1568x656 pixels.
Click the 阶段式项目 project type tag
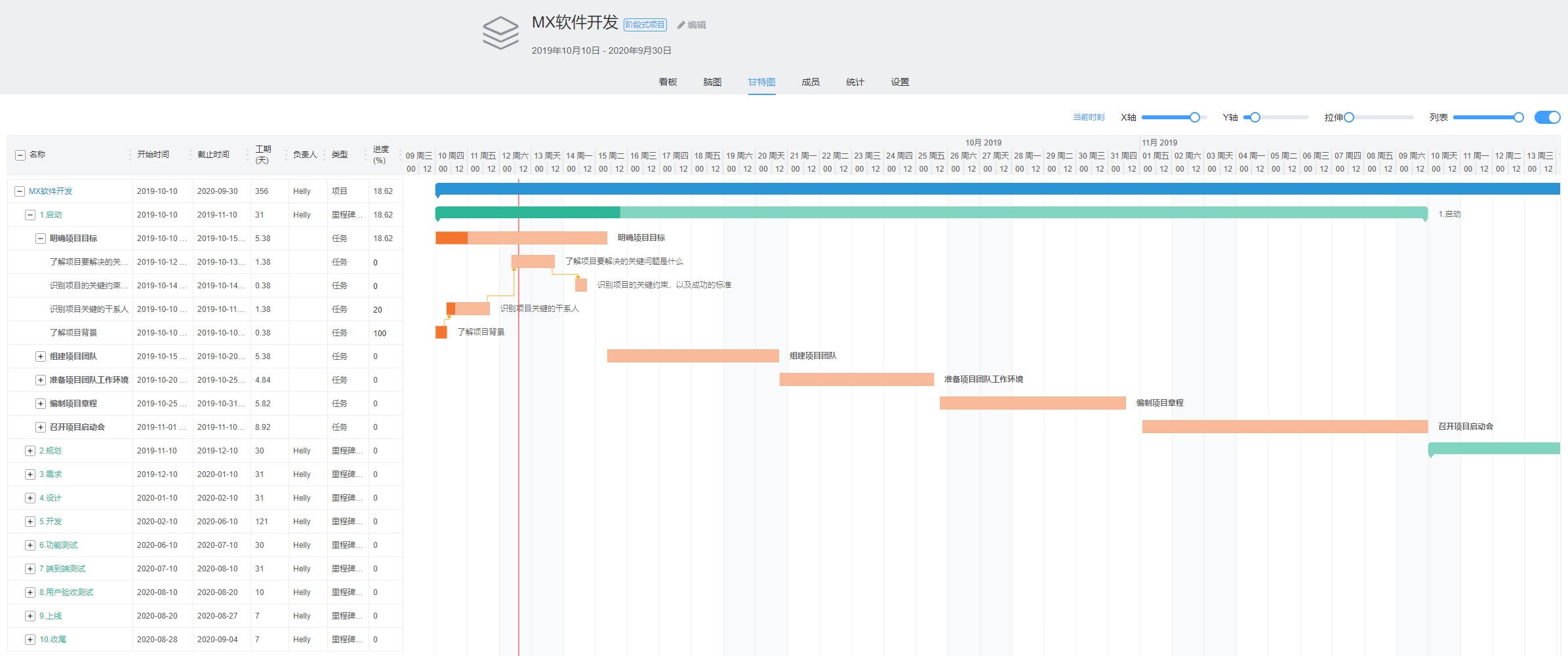click(x=645, y=25)
